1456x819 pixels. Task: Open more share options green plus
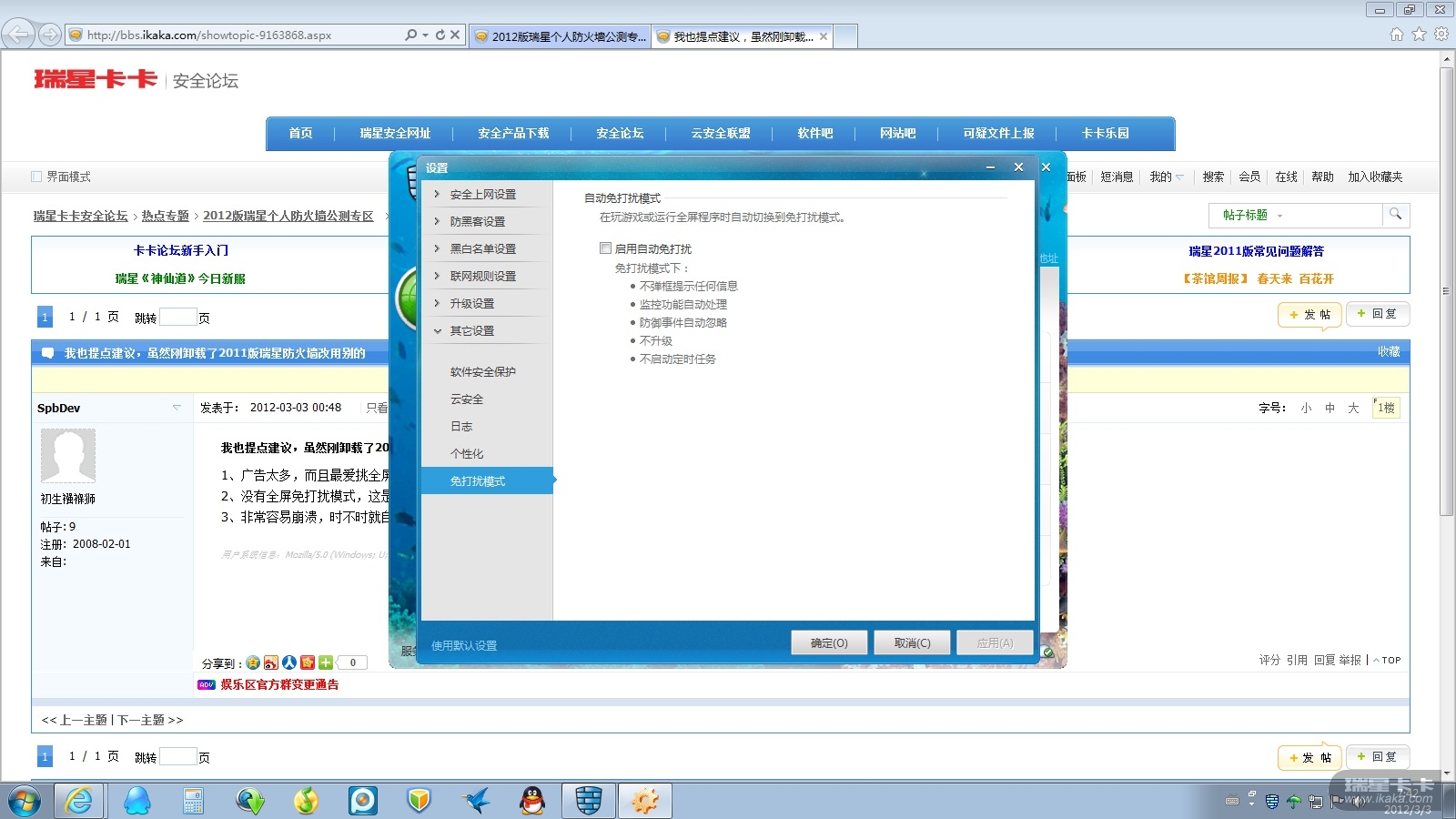[326, 662]
